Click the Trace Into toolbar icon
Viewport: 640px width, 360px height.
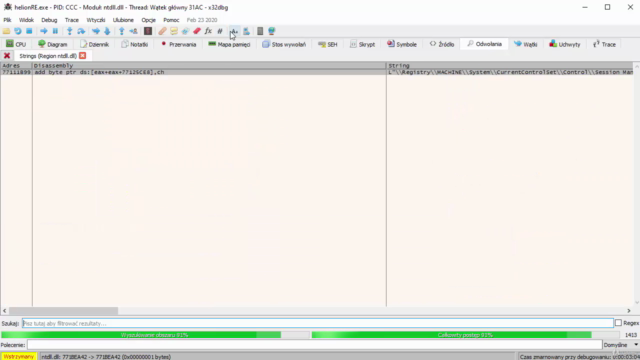96,31
